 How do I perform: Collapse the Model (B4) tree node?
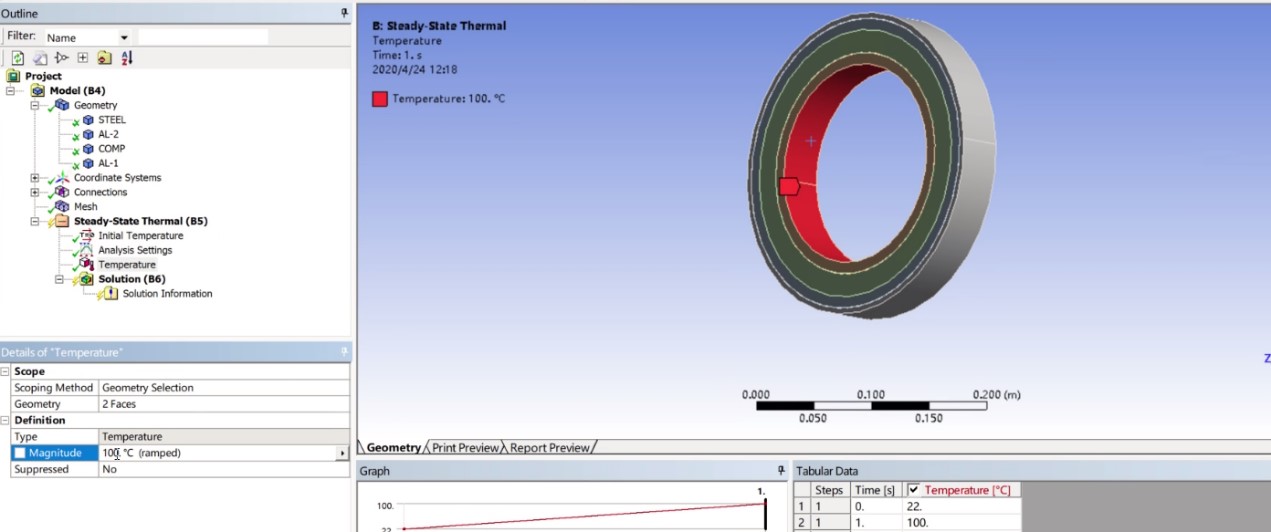(11, 91)
